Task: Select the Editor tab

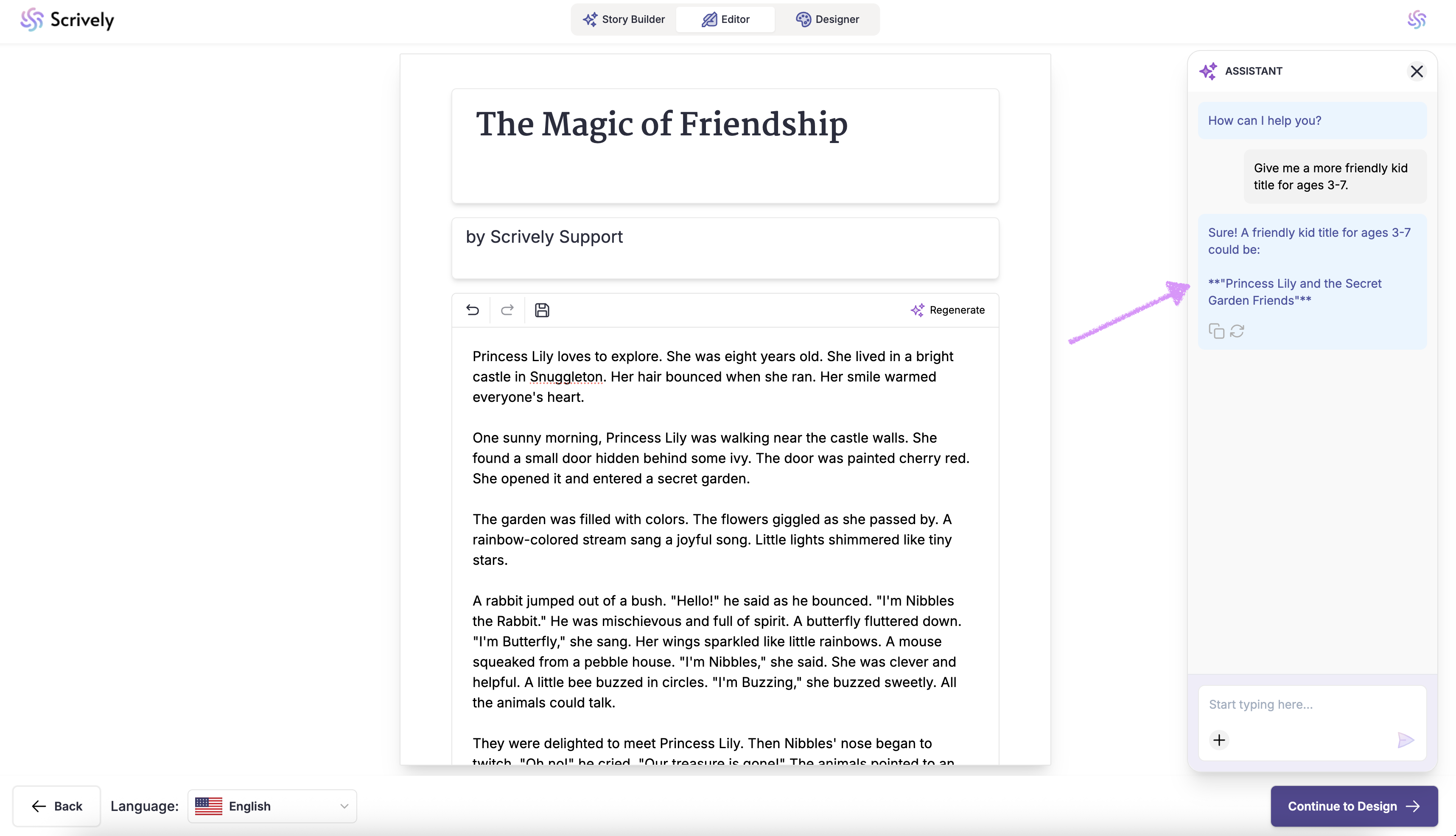Action: pos(725,20)
